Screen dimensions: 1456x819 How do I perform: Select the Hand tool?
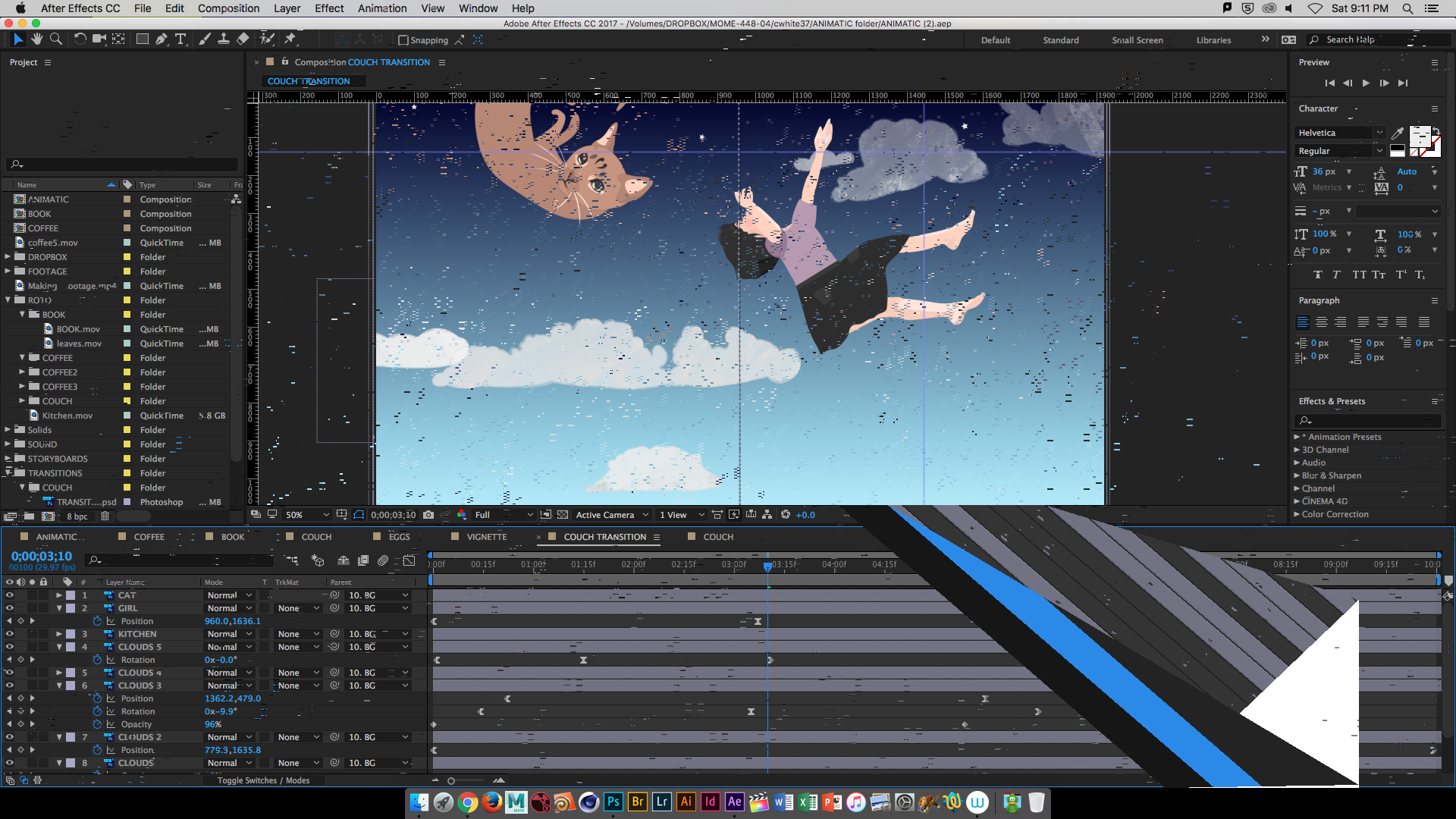[x=37, y=39]
